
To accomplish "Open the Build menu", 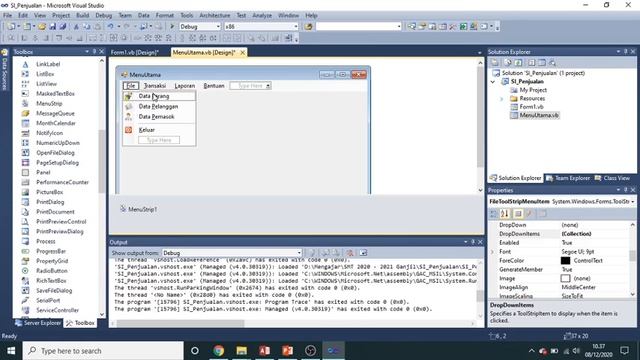I will click(82, 15).
